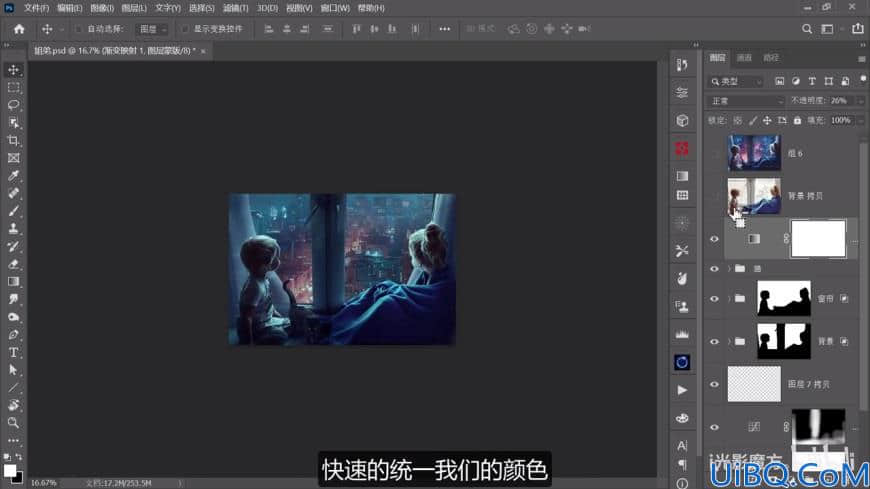Open the options bar three-dots more button
This screenshot has height=489, width=870.
[444, 29]
